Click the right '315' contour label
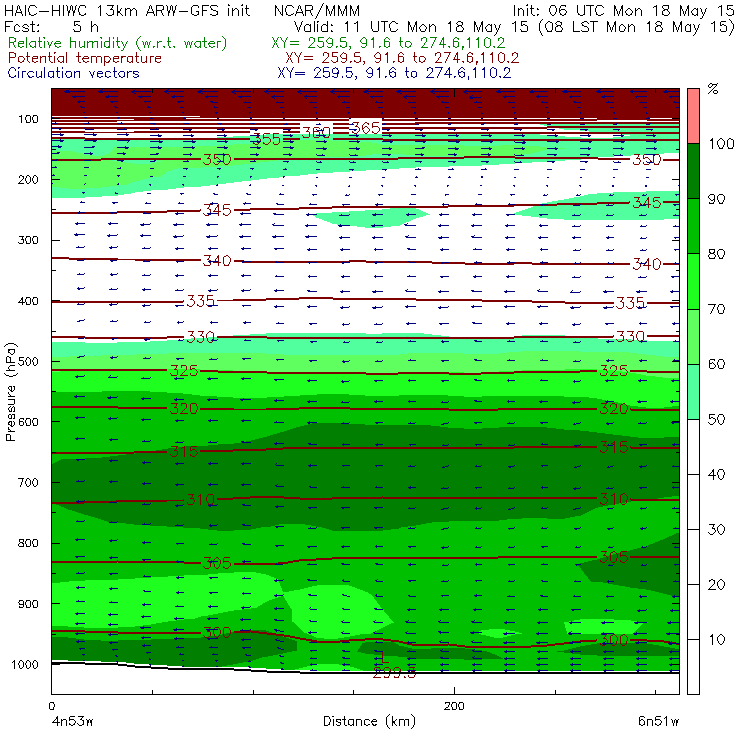This screenshot has height=740, width=740. tap(614, 447)
